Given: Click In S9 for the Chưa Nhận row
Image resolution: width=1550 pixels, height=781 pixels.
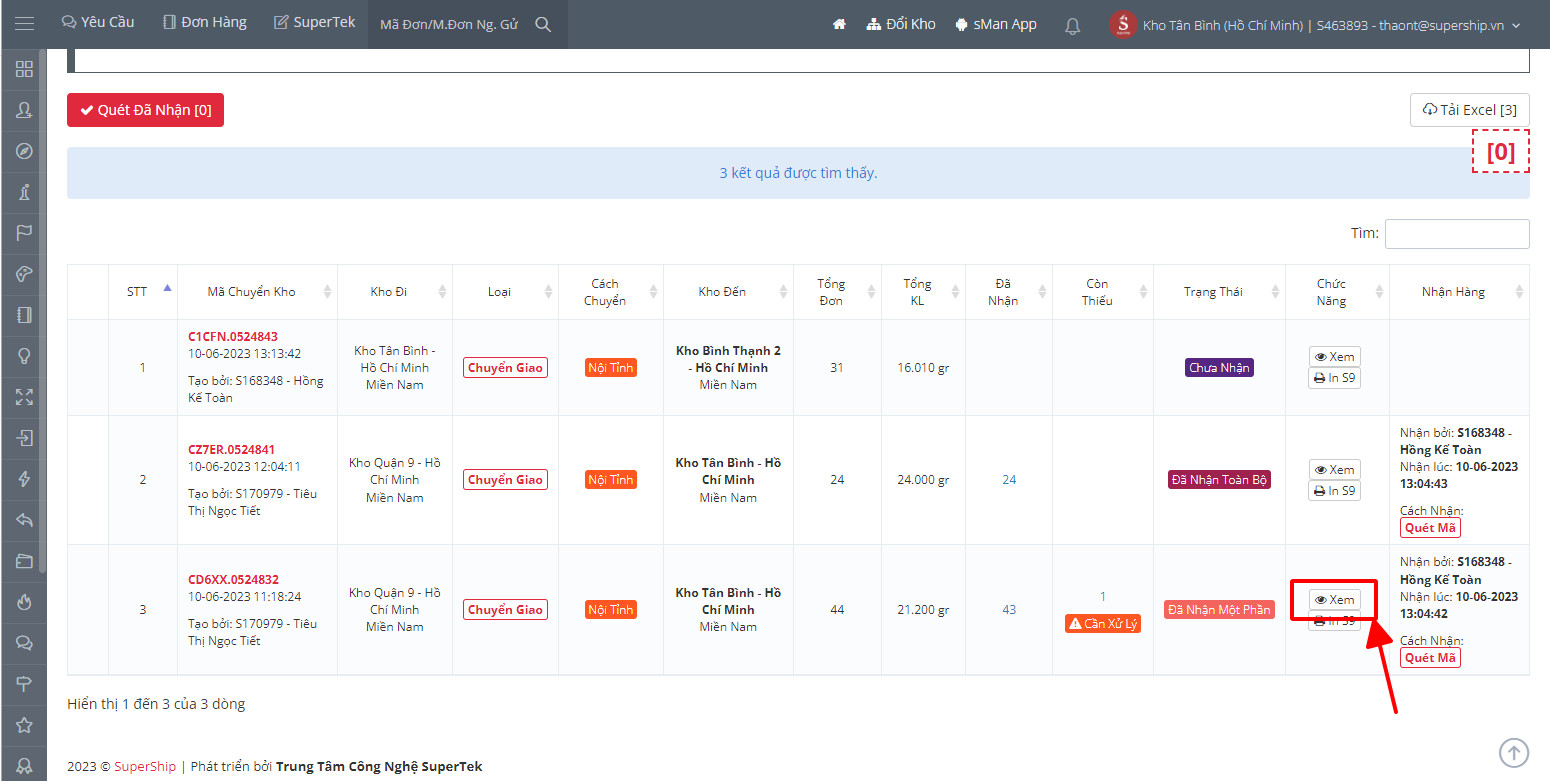Looking at the screenshot, I should (1335, 378).
